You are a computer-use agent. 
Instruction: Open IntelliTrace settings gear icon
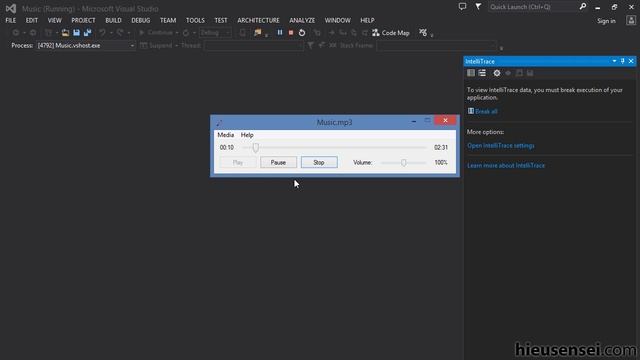tap(496, 73)
